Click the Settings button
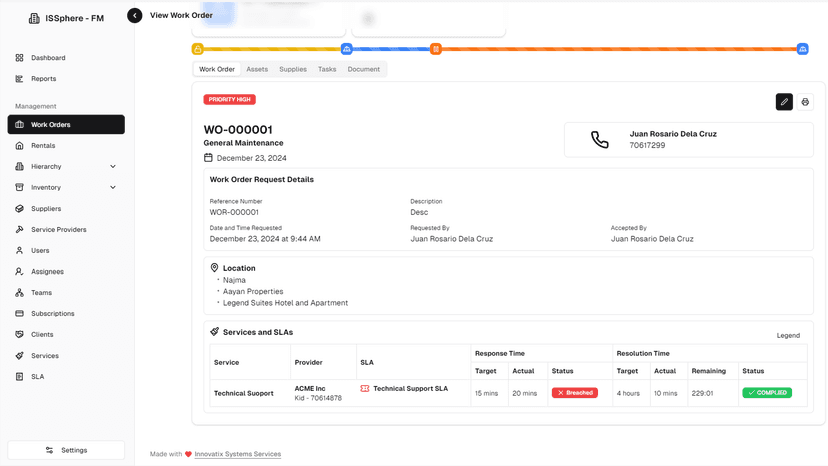Screen dimensions: 828x466 click(x=66, y=450)
